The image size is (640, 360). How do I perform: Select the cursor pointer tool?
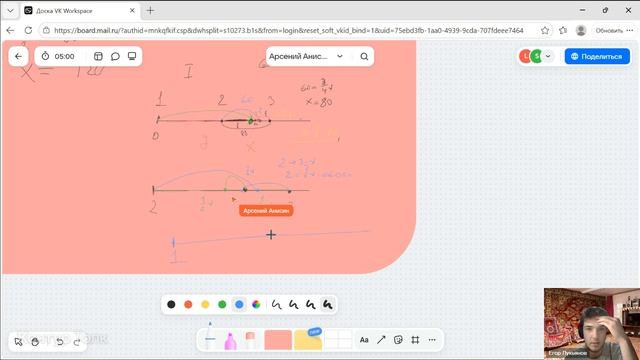(x=18, y=342)
